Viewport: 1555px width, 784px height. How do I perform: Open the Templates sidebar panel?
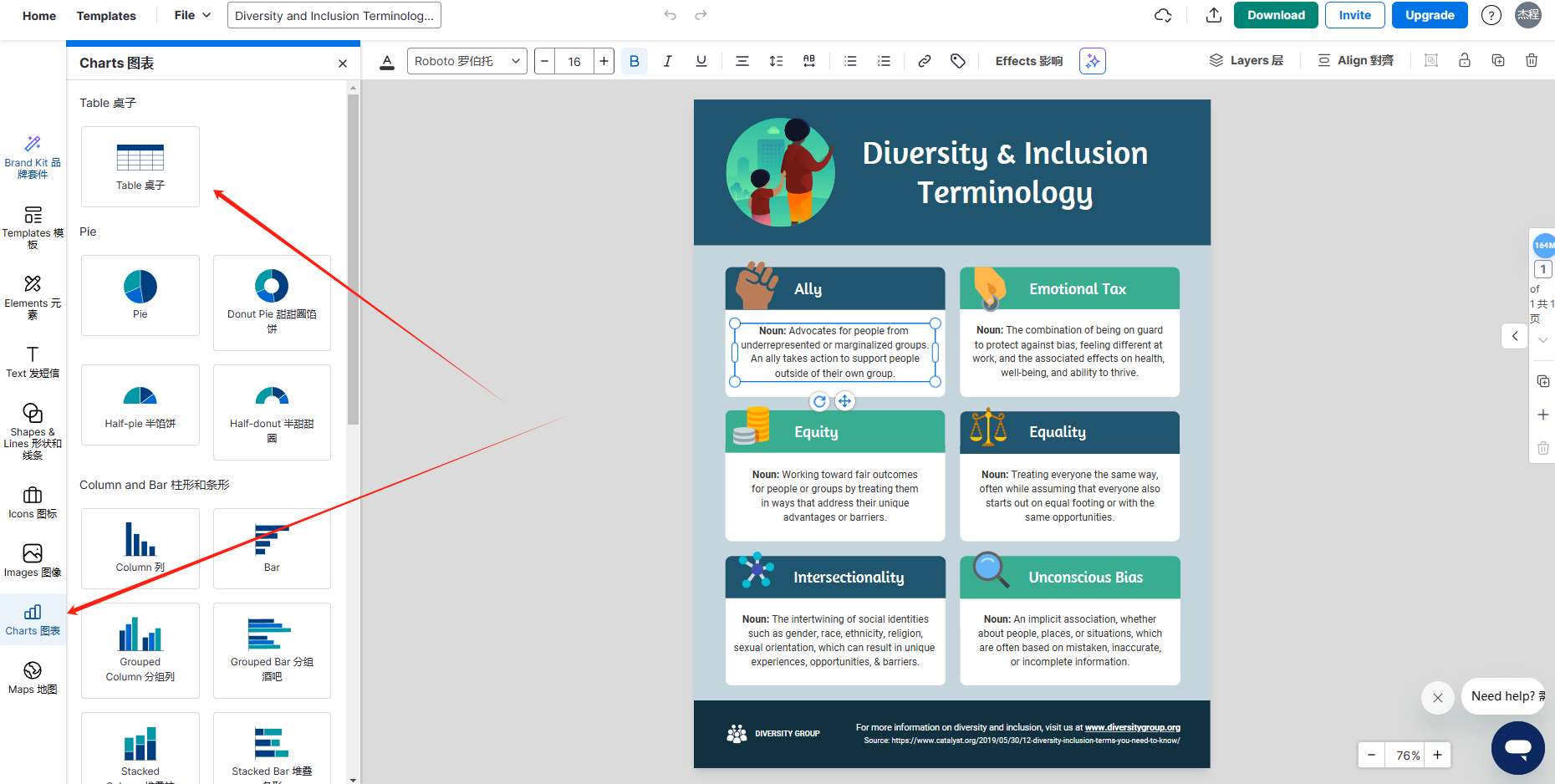click(x=33, y=227)
